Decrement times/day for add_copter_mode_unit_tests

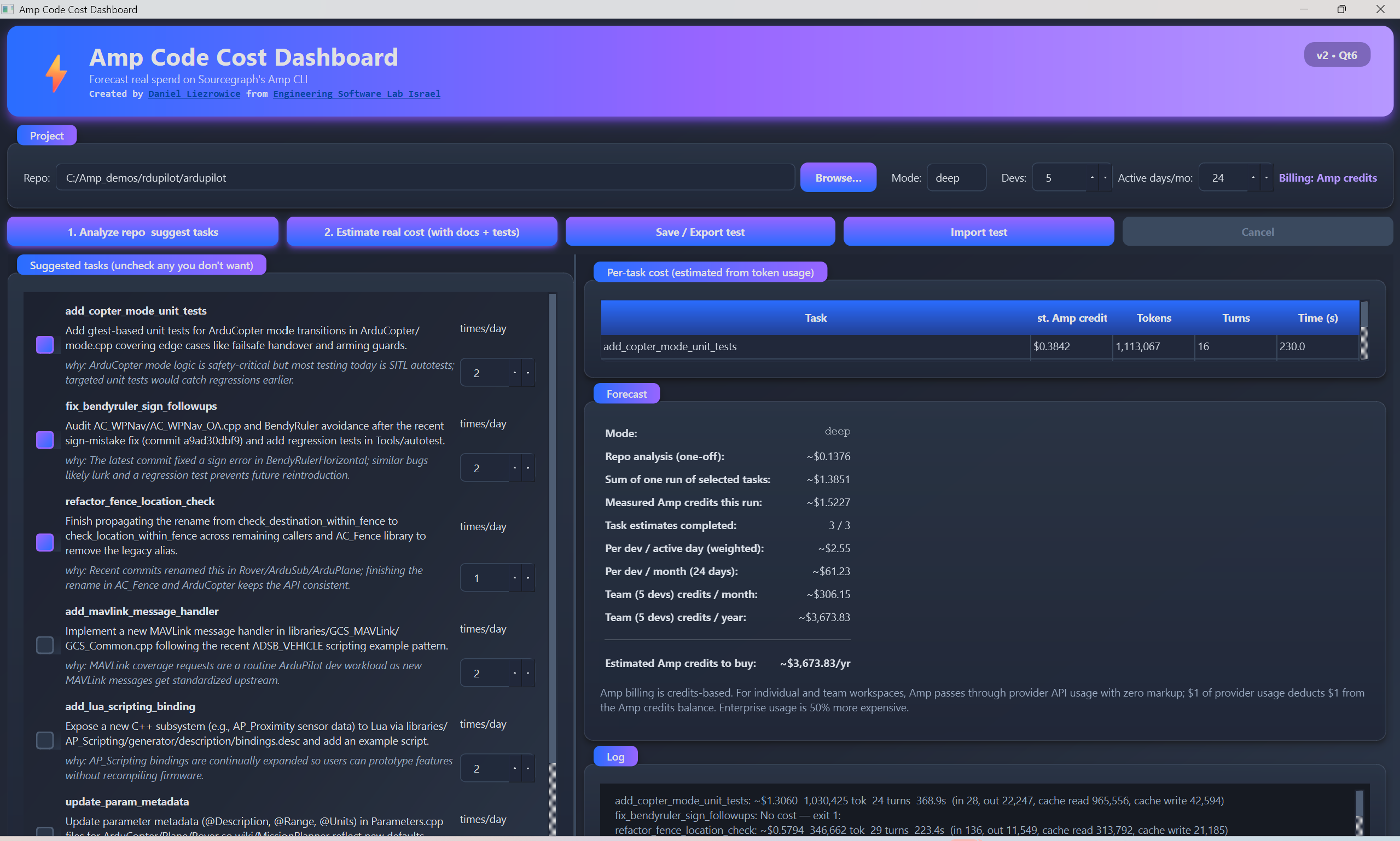527,373
